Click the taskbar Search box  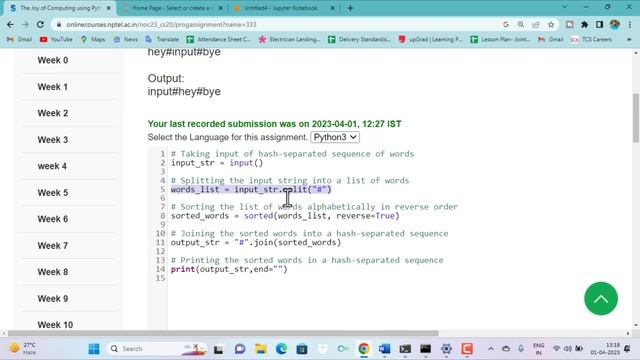[157, 349]
